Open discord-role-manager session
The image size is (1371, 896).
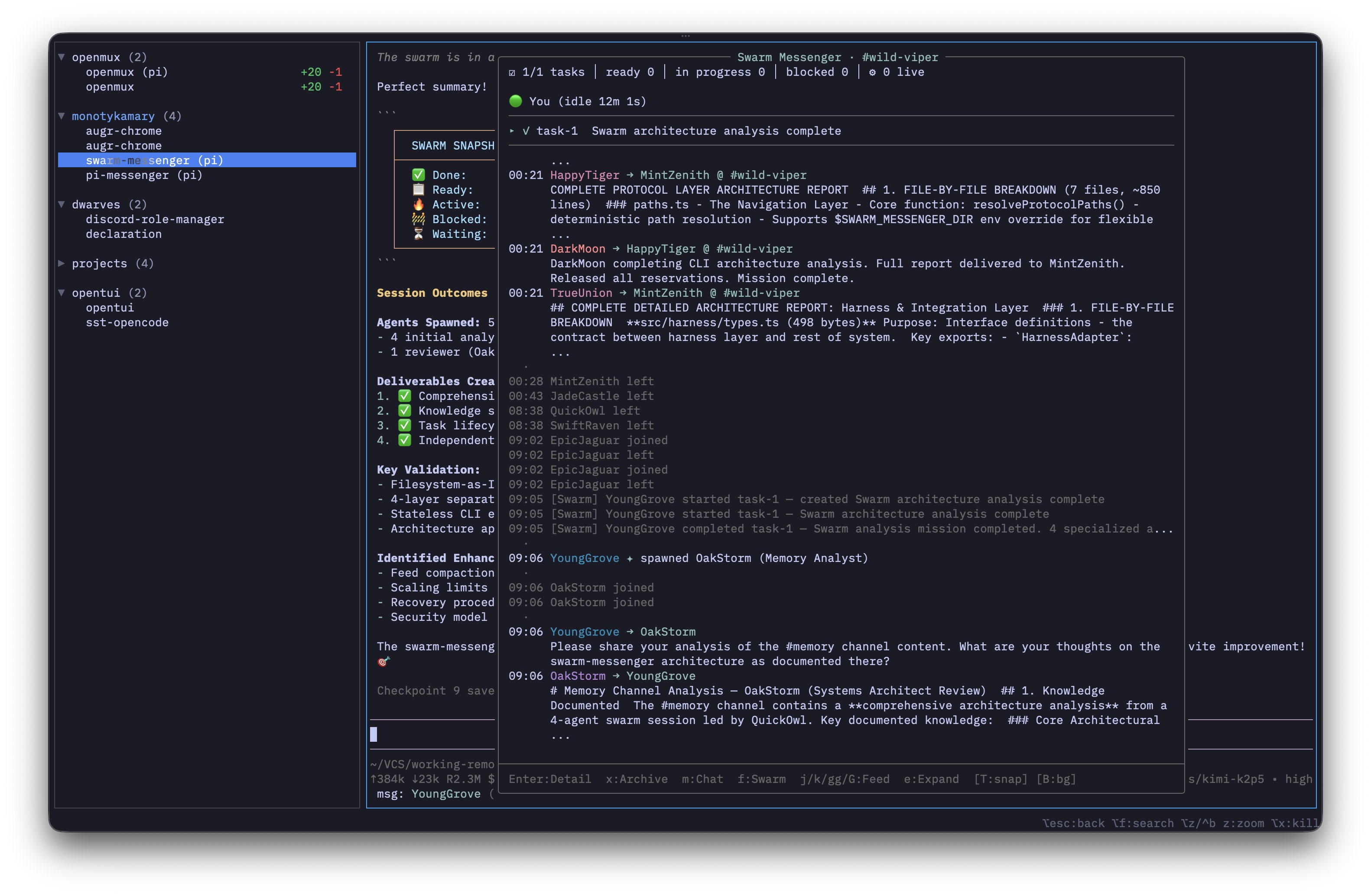[155, 219]
